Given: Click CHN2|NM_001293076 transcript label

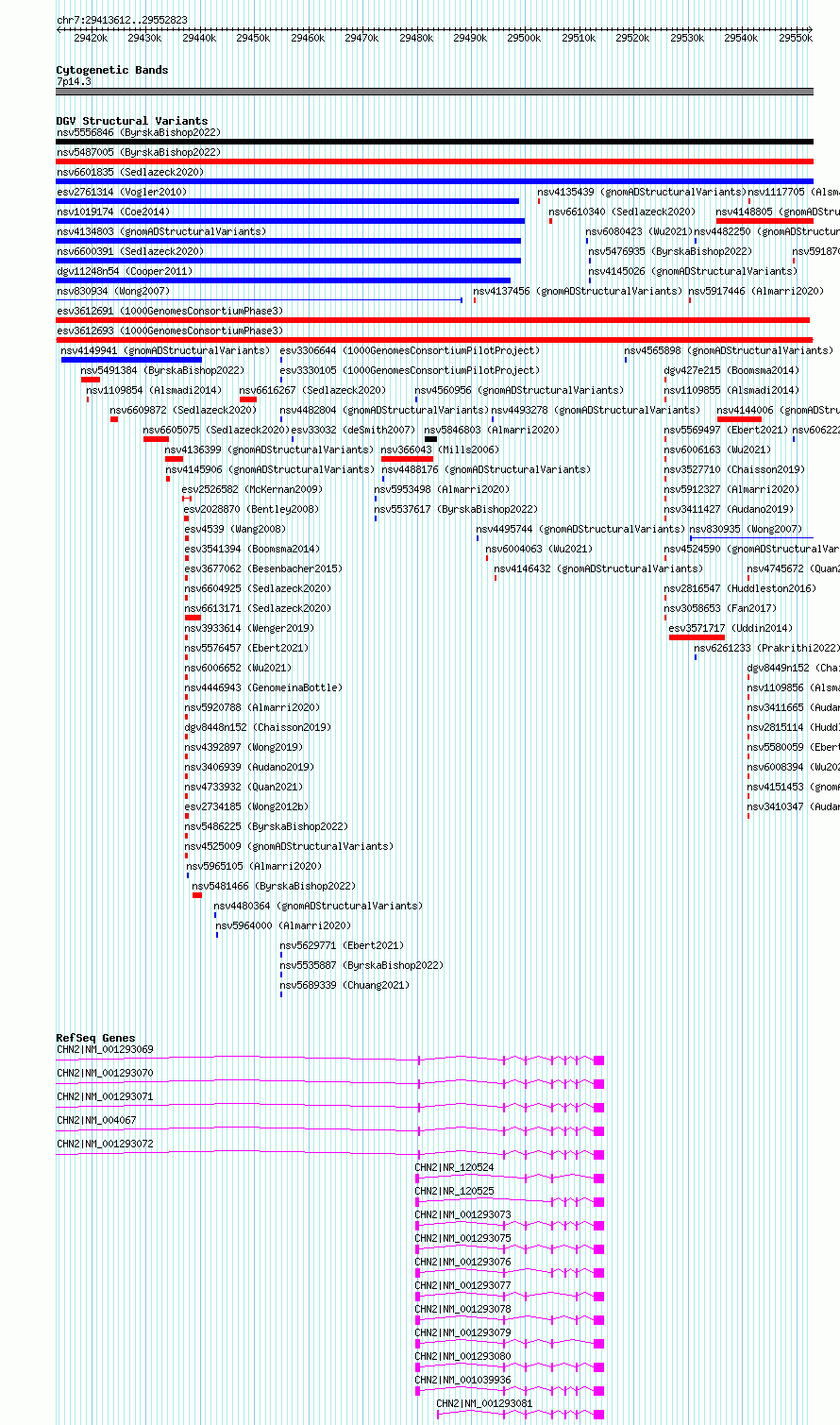Looking at the screenshot, I should pyautogui.click(x=462, y=1262).
